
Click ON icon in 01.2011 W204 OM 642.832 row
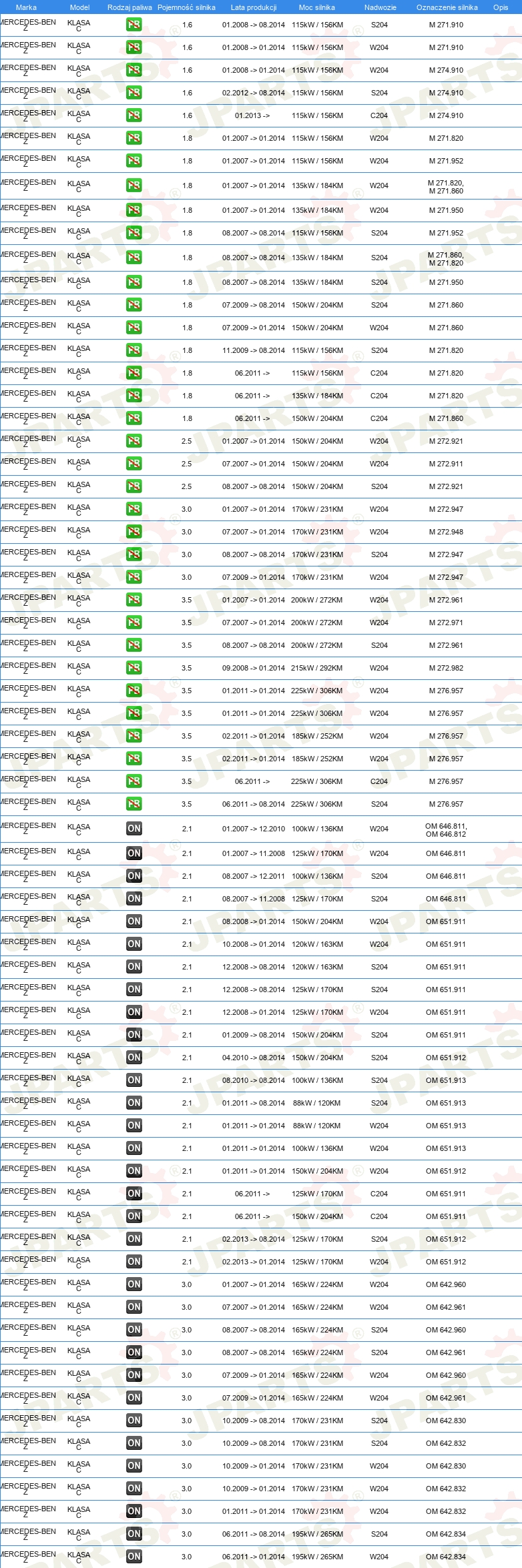[x=134, y=1511]
